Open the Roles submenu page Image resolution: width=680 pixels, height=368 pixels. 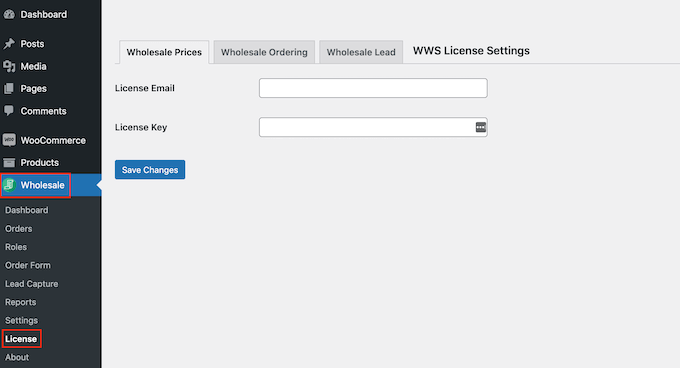[x=16, y=247]
